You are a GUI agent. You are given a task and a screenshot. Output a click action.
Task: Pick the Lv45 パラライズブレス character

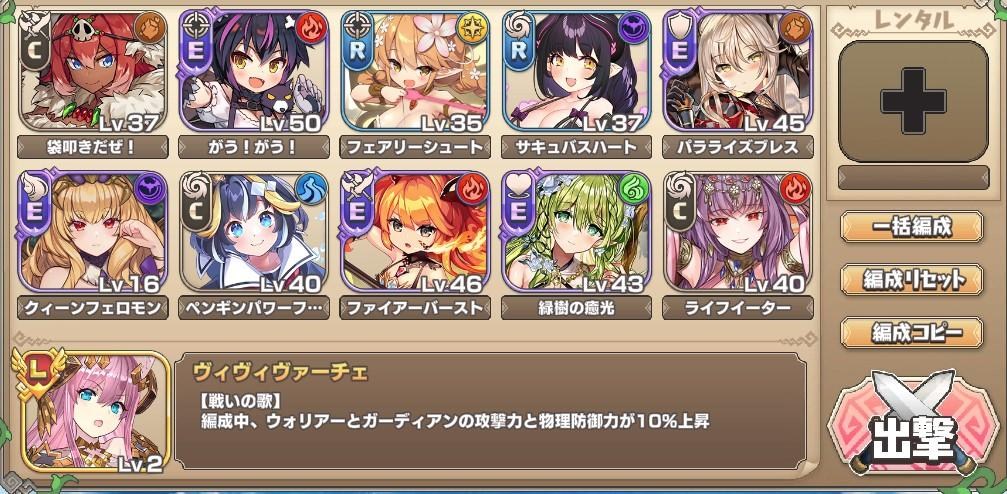click(738, 71)
